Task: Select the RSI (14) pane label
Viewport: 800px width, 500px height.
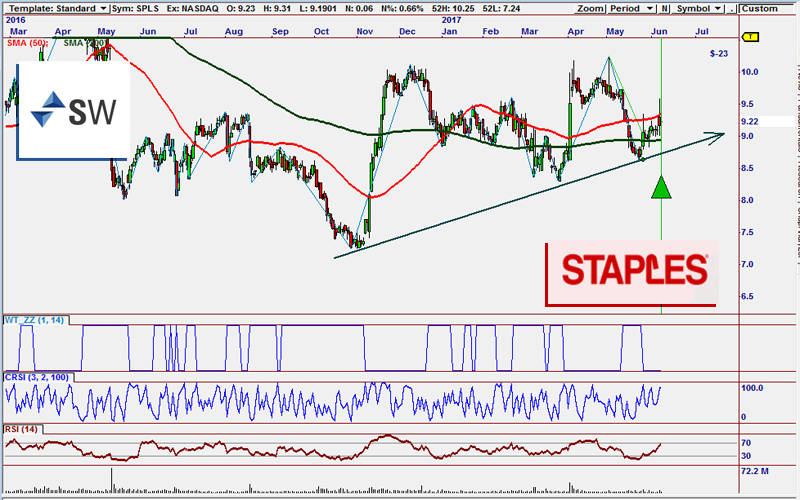Action: click(21, 429)
